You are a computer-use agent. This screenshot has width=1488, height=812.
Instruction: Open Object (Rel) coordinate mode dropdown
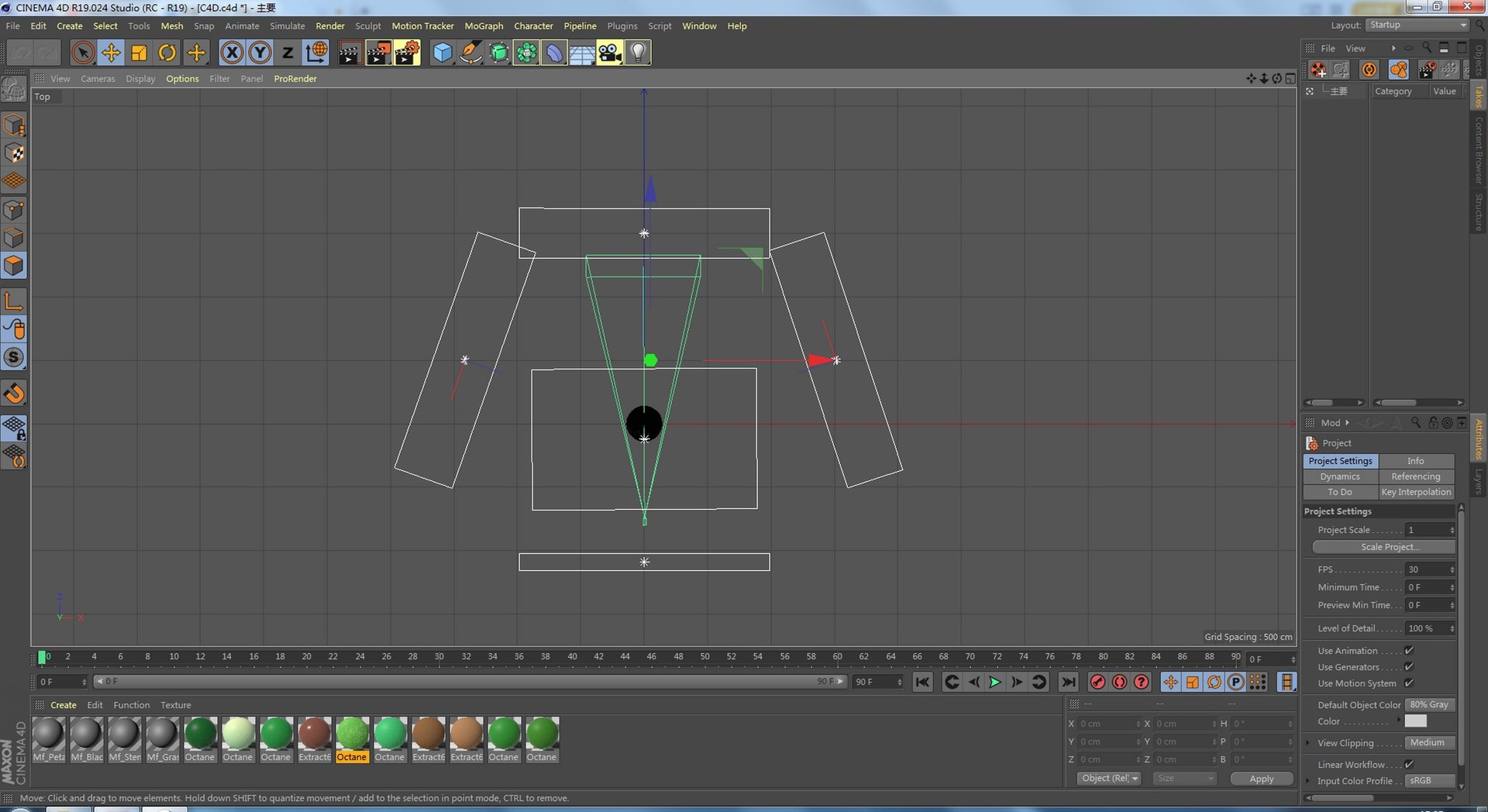(x=1109, y=778)
